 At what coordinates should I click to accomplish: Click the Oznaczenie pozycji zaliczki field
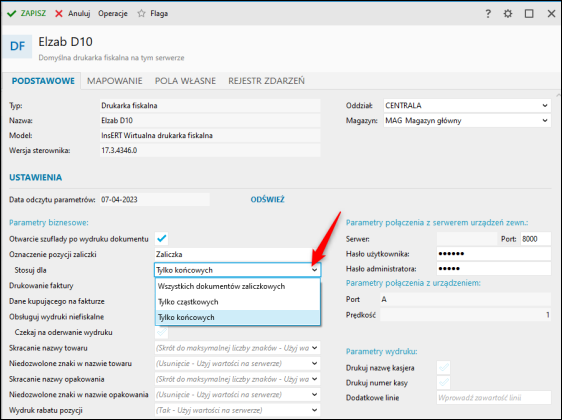click(237, 254)
